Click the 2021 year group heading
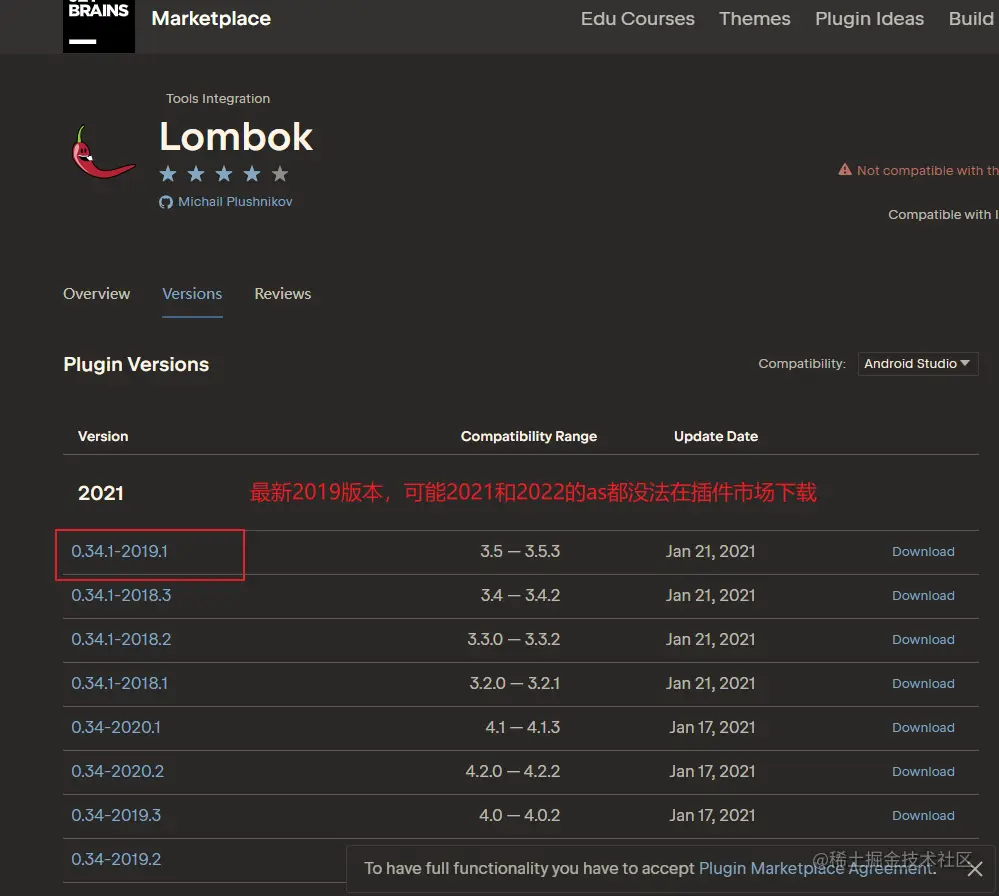Screen dimensions: 999x896 tap(101, 493)
